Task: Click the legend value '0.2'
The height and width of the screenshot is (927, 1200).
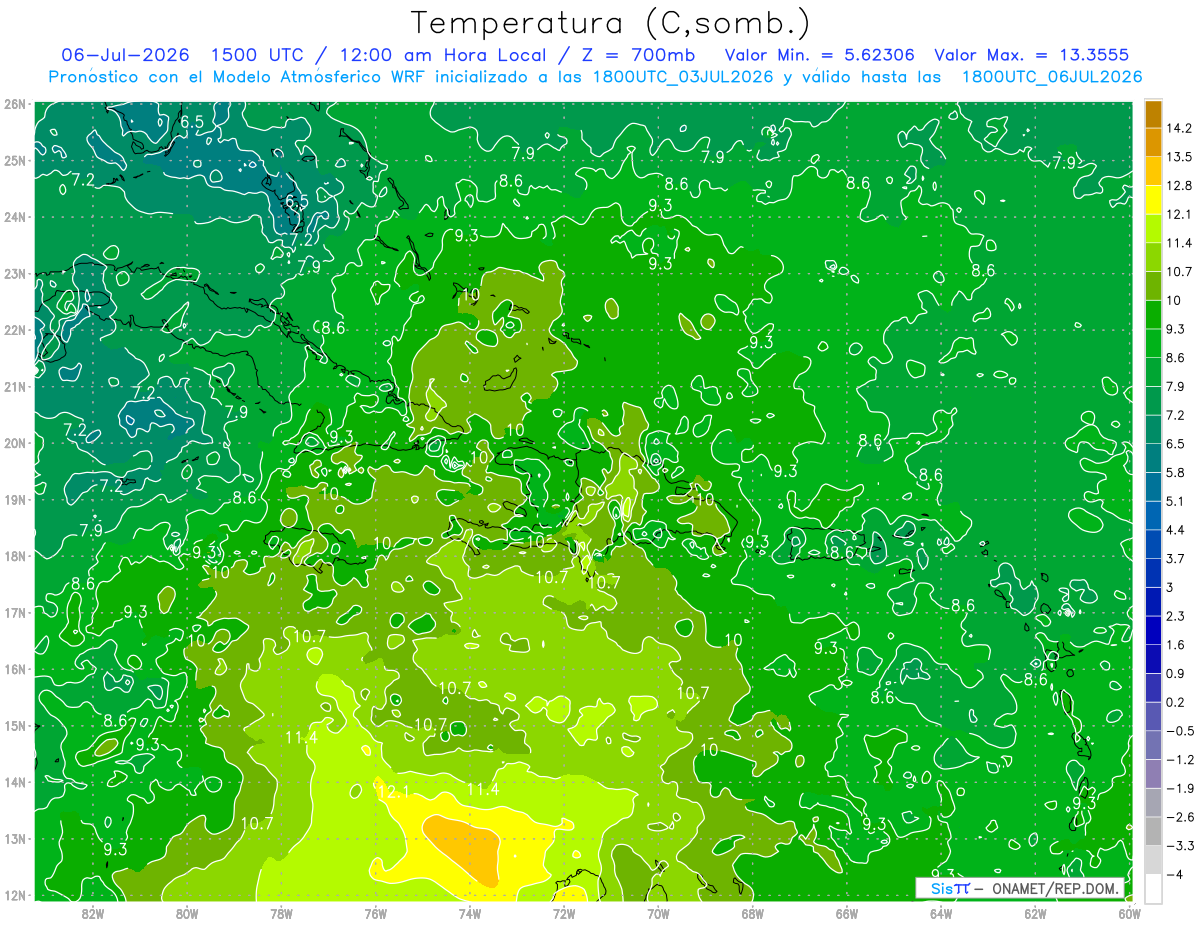Action: point(1176,702)
